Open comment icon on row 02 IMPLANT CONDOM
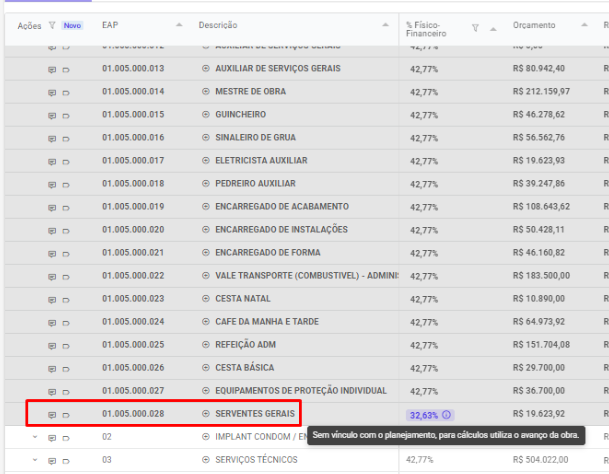This screenshot has width=609, height=474. point(52,438)
